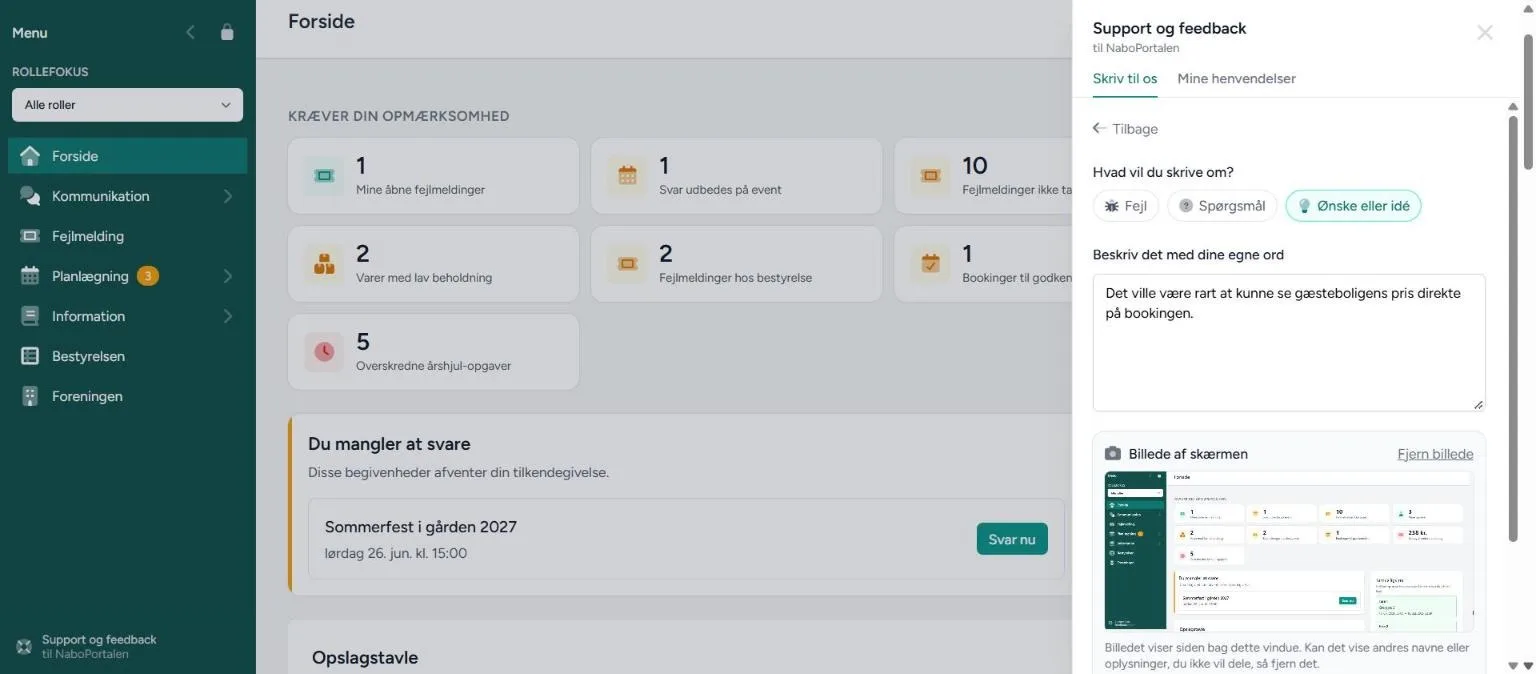The height and width of the screenshot is (674, 1536).
Task: Click the Svar udbedes på event calendar icon
Action: coord(627,176)
